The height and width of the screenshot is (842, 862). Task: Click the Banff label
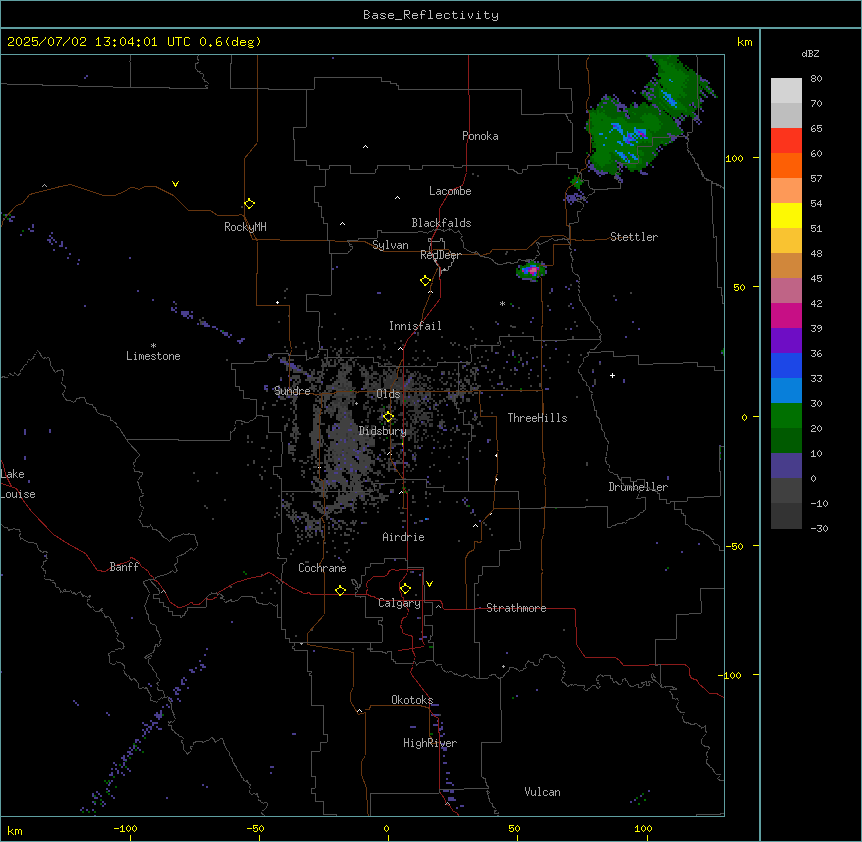pos(124,567)
